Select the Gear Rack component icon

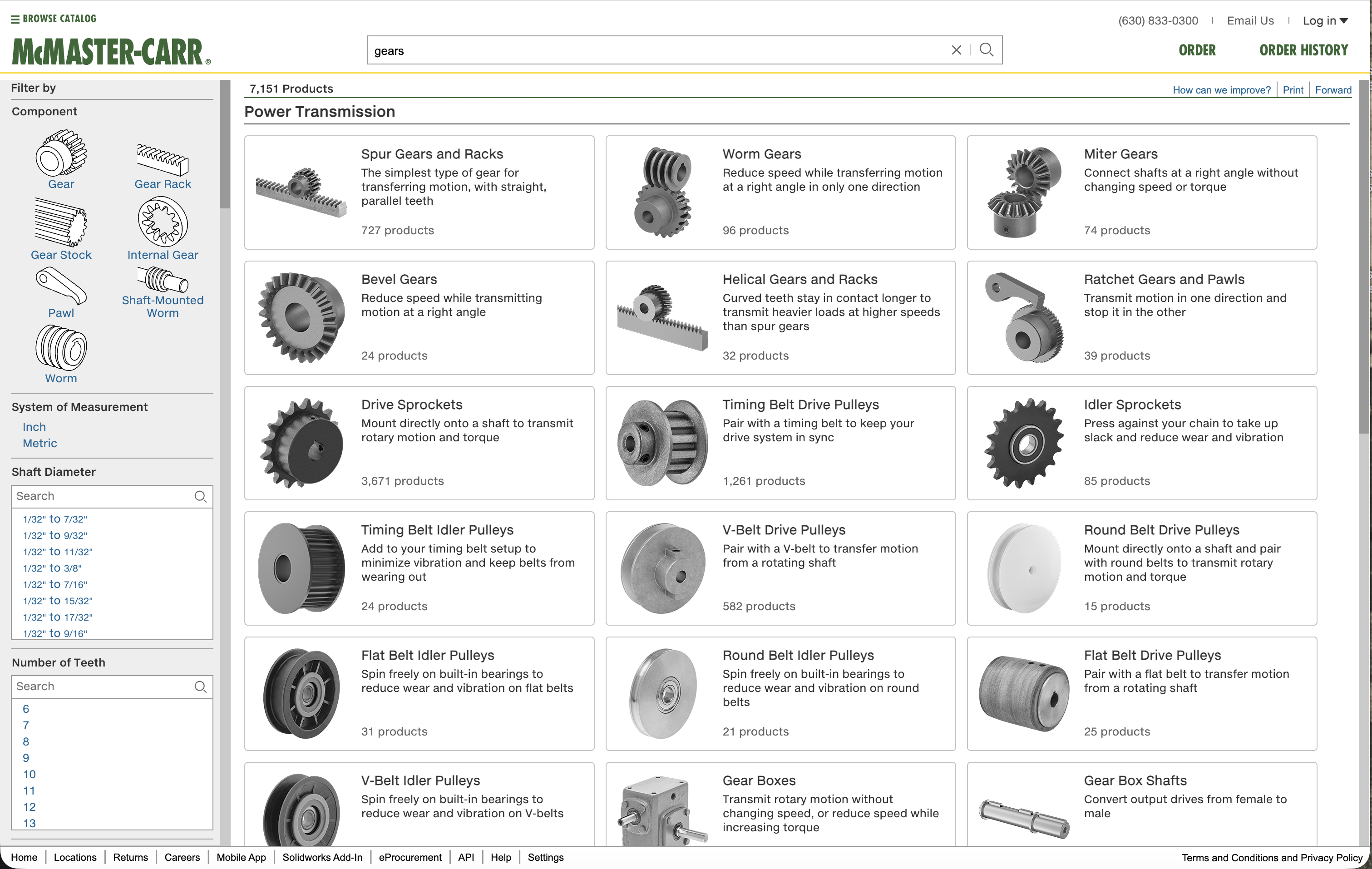pos(163,160)
